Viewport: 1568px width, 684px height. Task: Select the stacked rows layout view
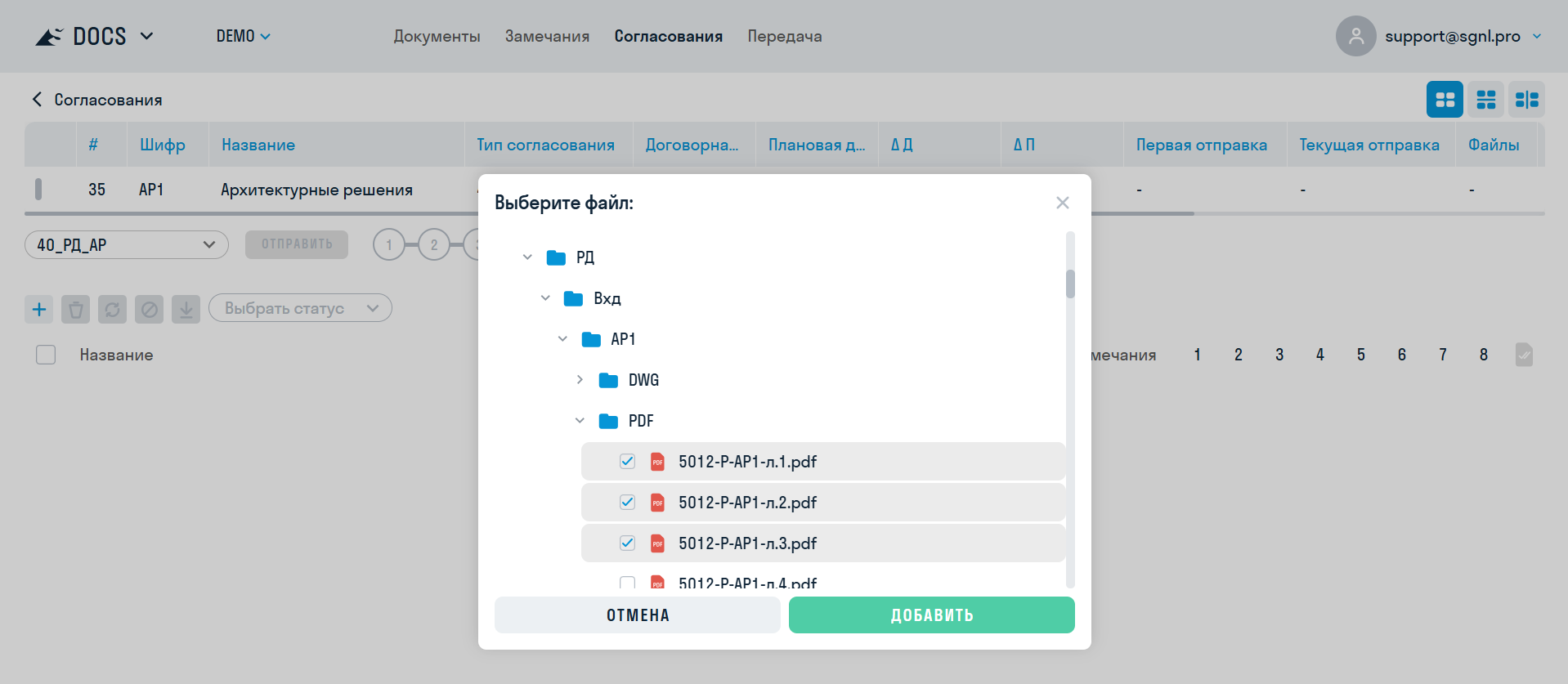coord(1485,100)
